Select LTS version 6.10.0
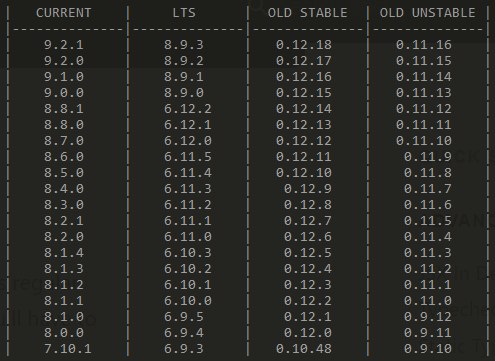This screenshot has width=495, height=361. 188,301
